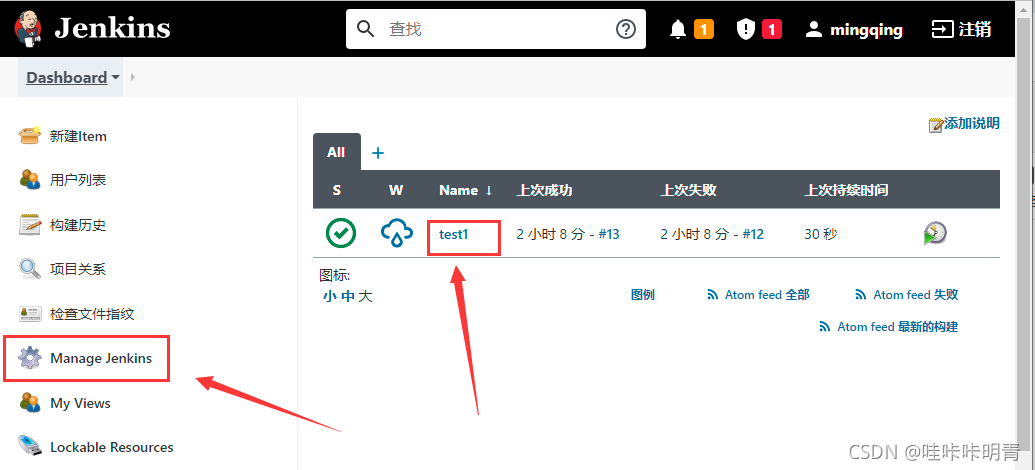Schedule a build for test1
This screenshot has height=470, width=1035.
pos(935,233)
